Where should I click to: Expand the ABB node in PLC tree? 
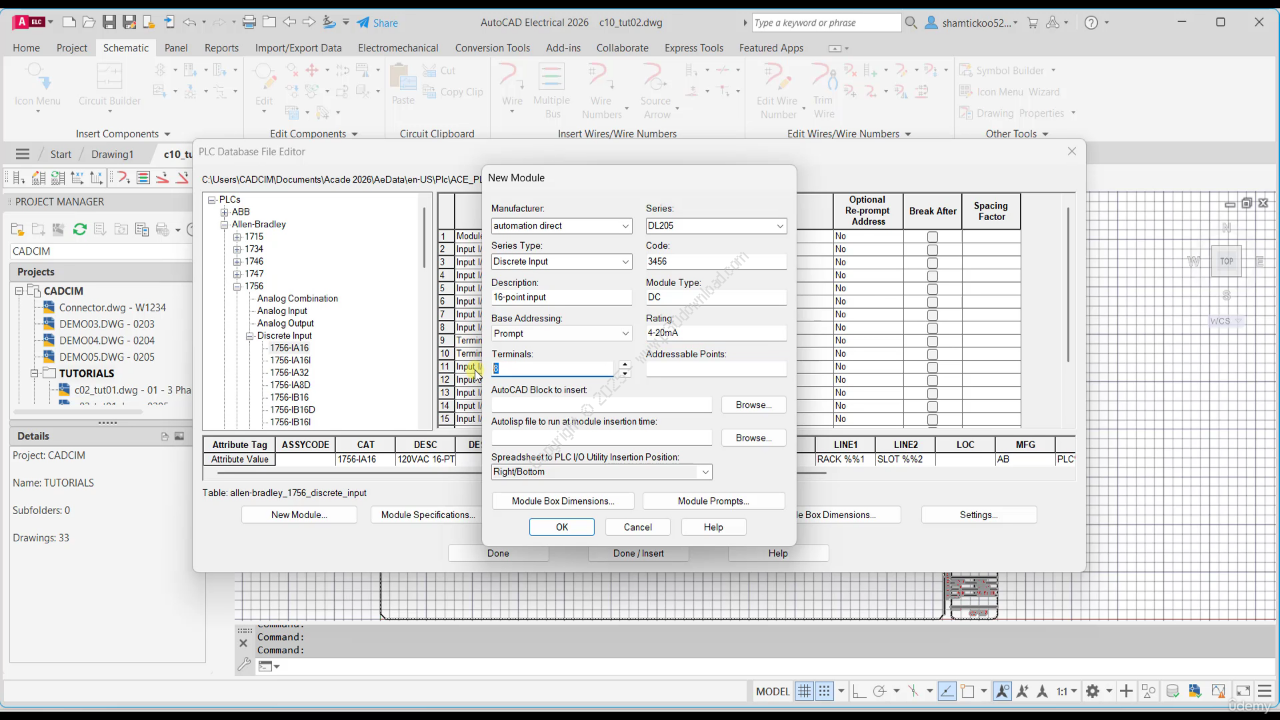[224, 212]
